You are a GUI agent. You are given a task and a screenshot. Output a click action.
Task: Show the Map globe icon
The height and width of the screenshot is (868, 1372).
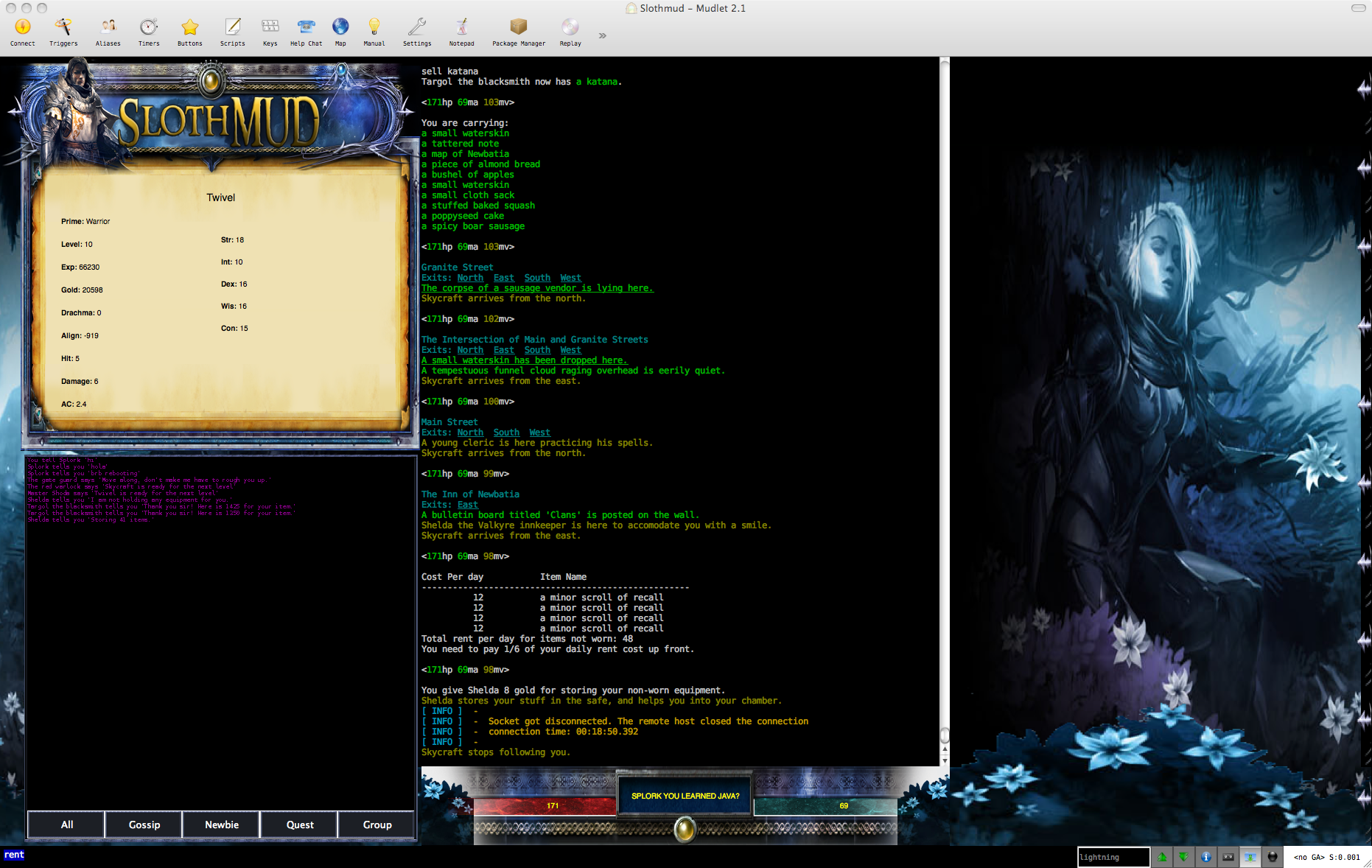(x=340, y=32)
